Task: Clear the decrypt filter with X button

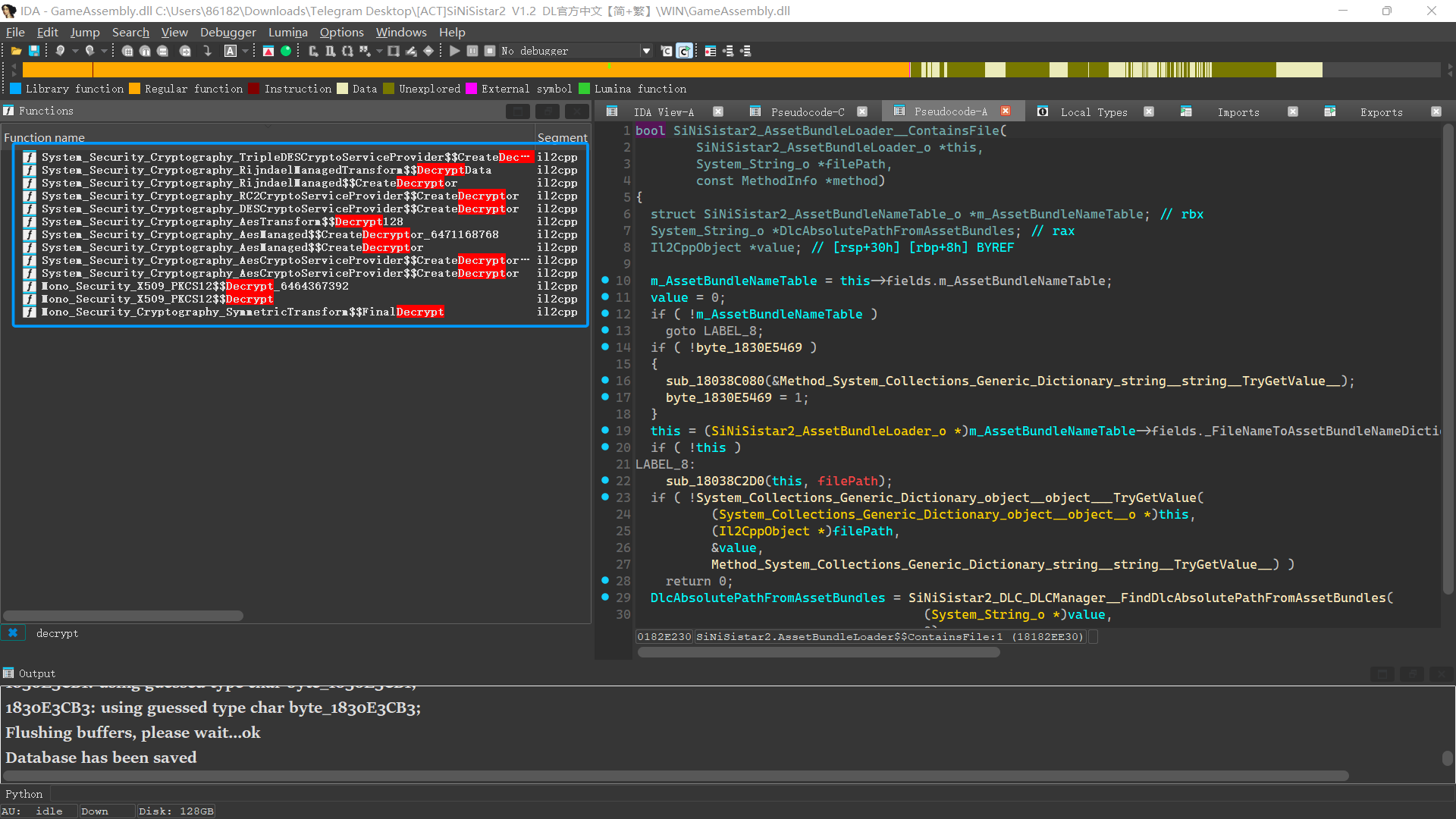Action: (x=13, y=633)
